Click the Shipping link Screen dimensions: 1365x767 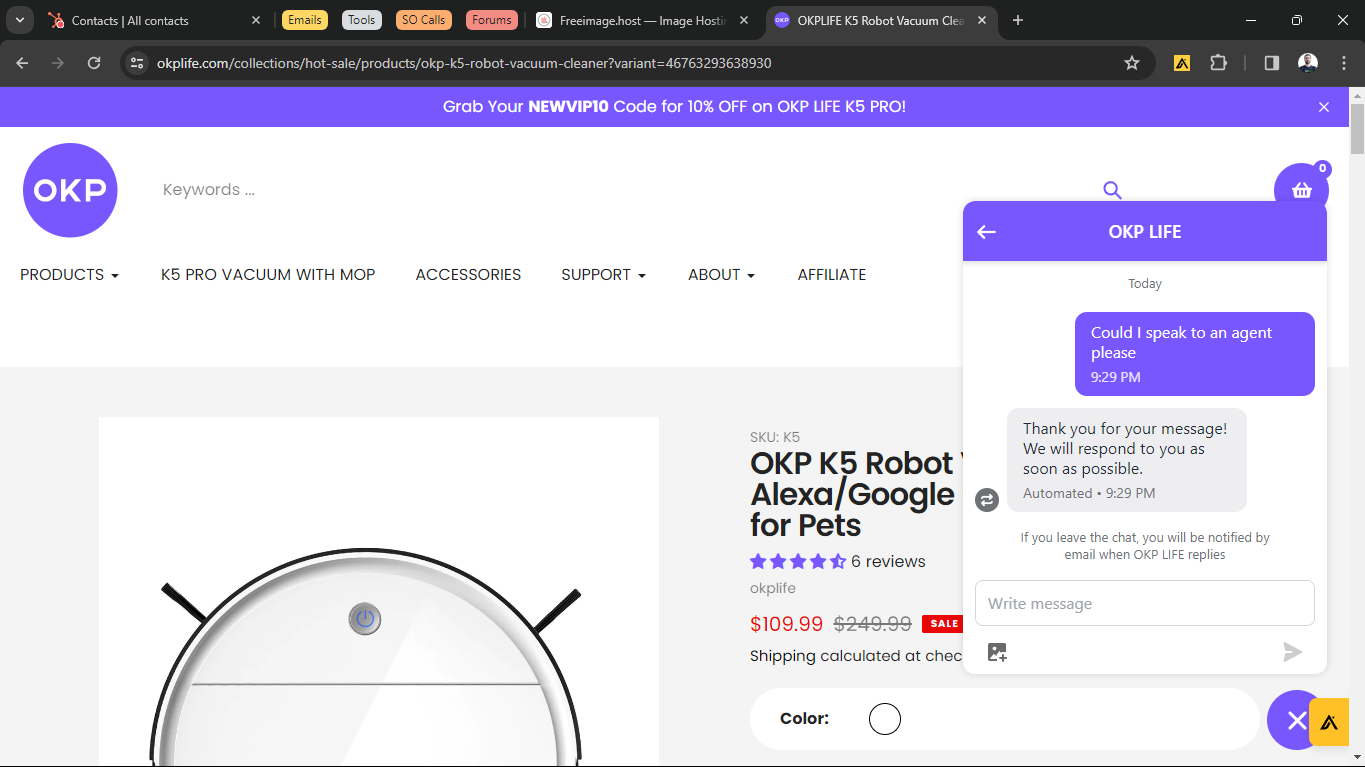pyautogui.click(x=783, y=656)
